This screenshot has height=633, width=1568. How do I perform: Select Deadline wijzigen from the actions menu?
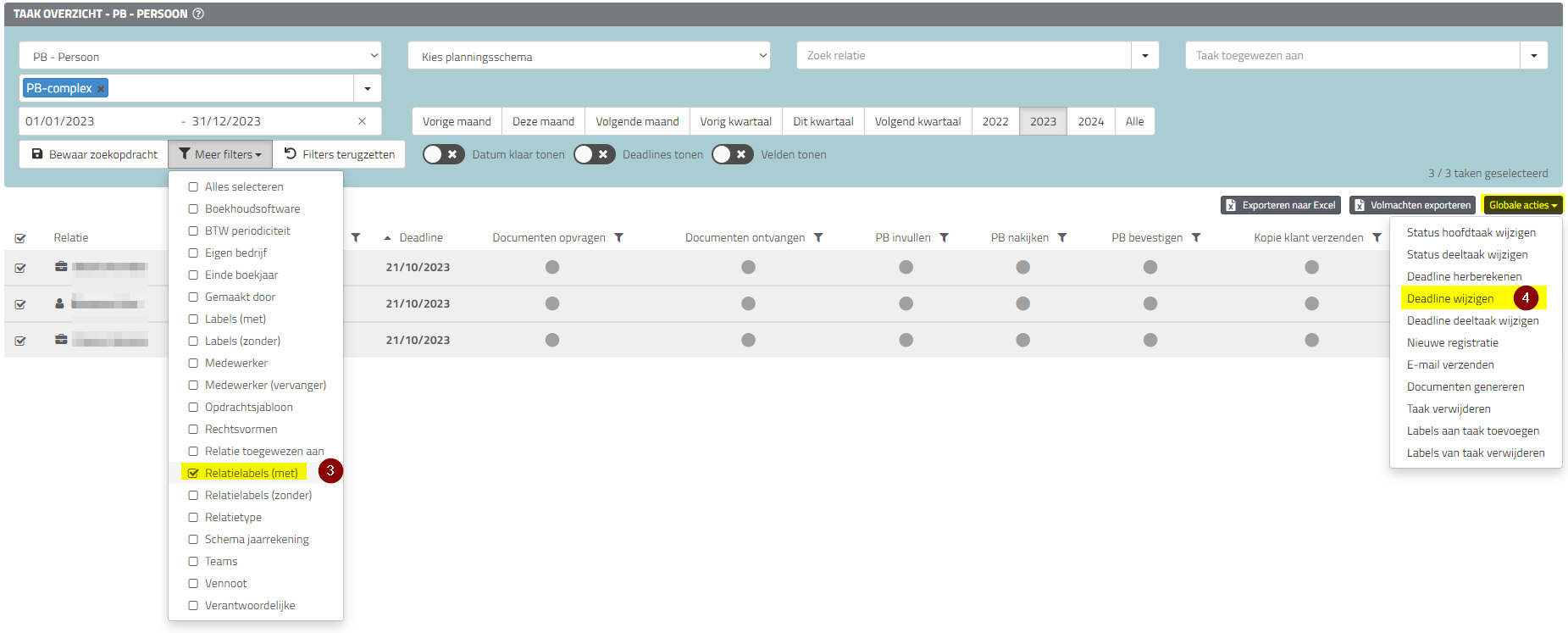tap(1449, 299)
